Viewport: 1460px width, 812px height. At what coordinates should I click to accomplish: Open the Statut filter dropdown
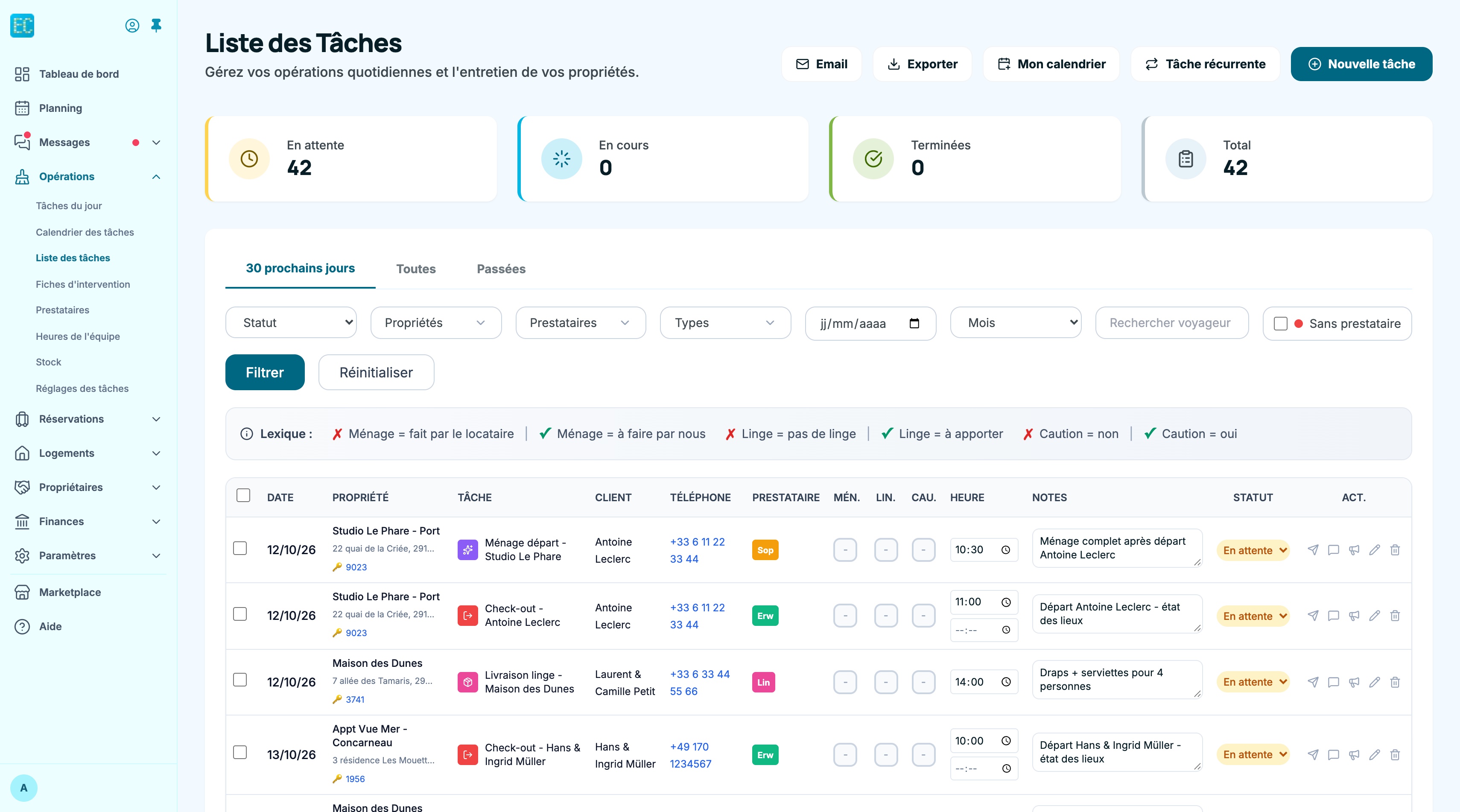291,322
